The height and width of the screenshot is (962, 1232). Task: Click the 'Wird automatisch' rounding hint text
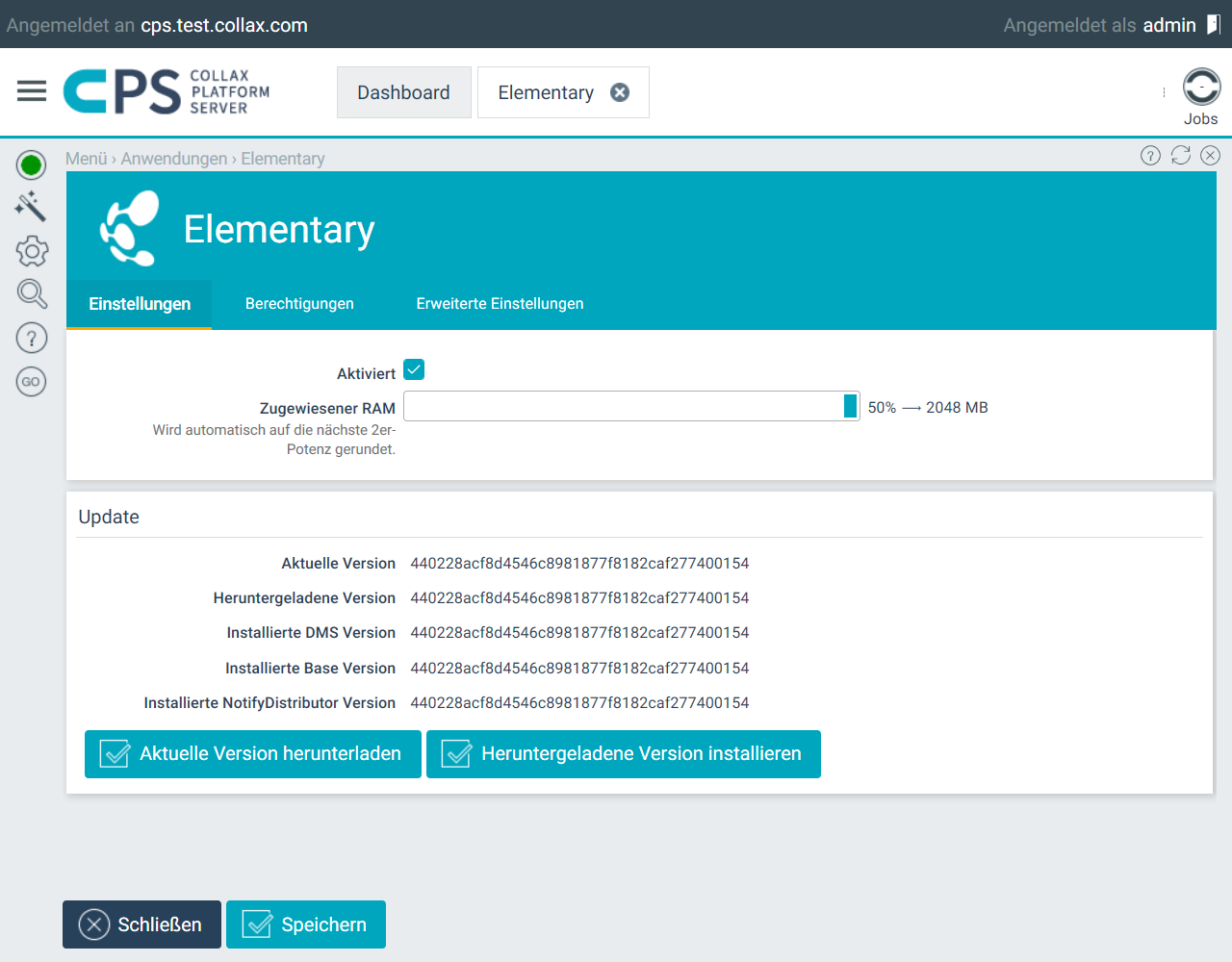(274, 440)
